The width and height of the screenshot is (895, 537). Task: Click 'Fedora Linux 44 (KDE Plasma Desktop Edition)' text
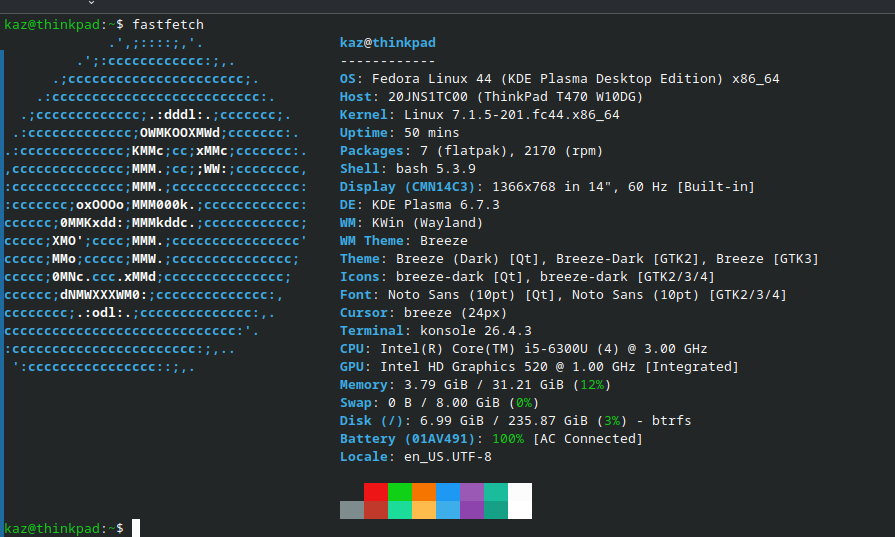548,79
